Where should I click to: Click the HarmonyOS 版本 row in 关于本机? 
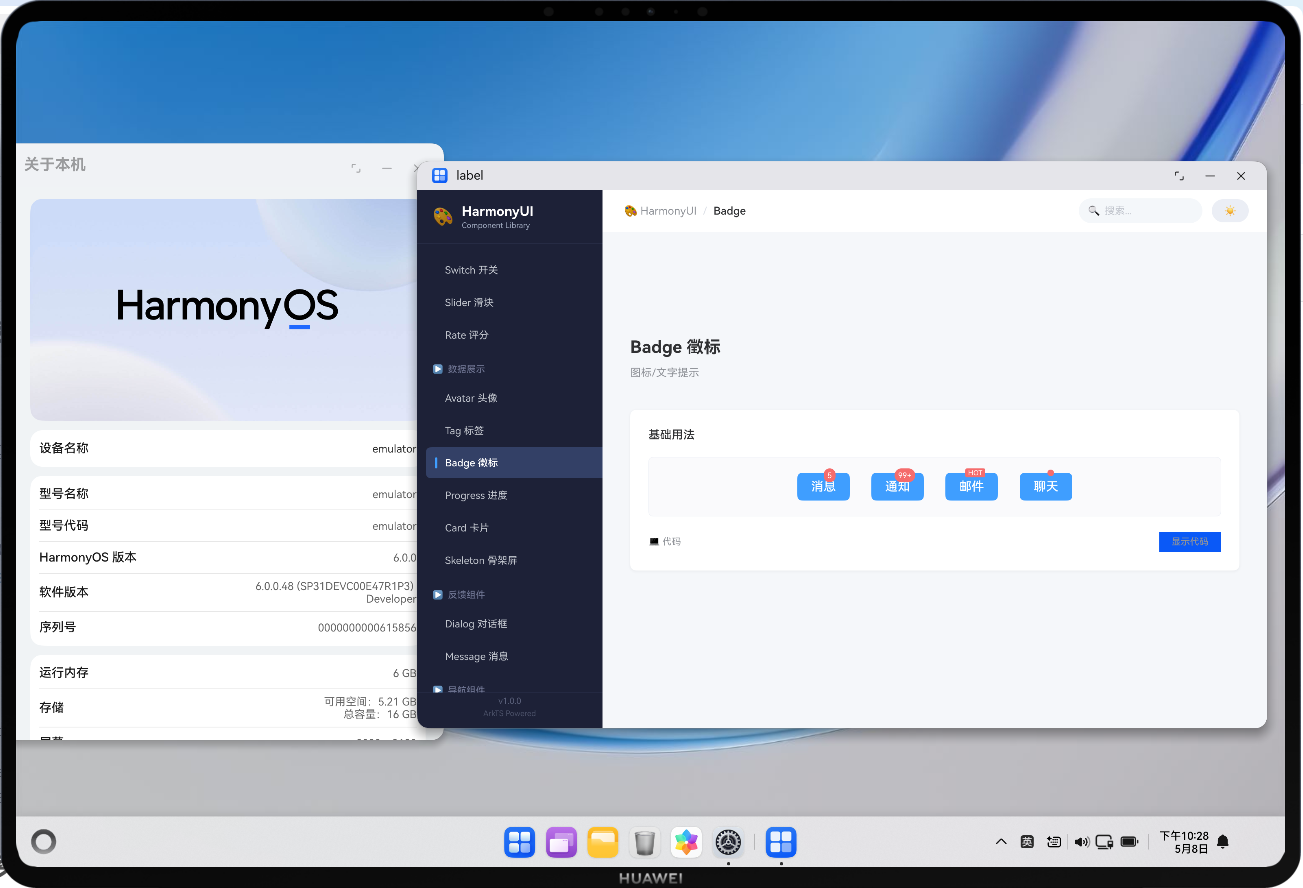coord(227,557)
